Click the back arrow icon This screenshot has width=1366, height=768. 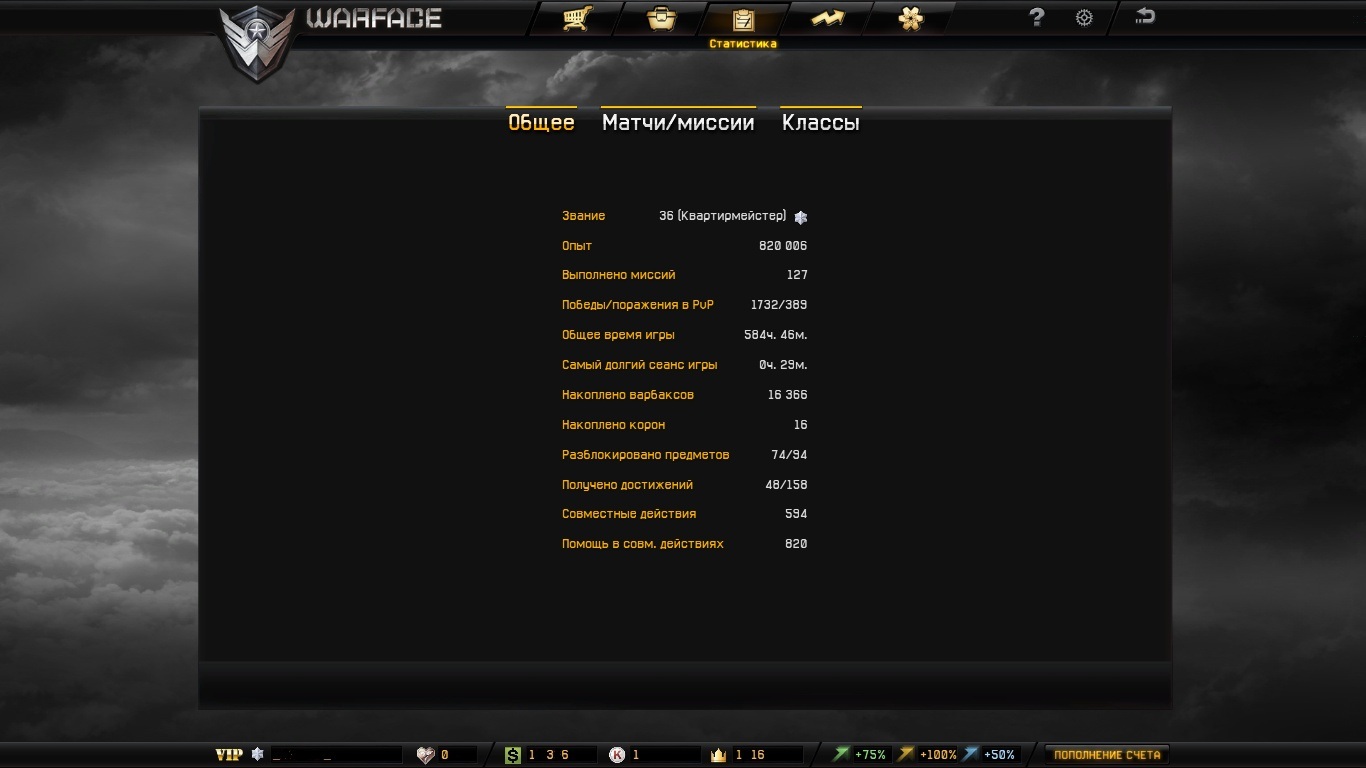[1145, 16]
